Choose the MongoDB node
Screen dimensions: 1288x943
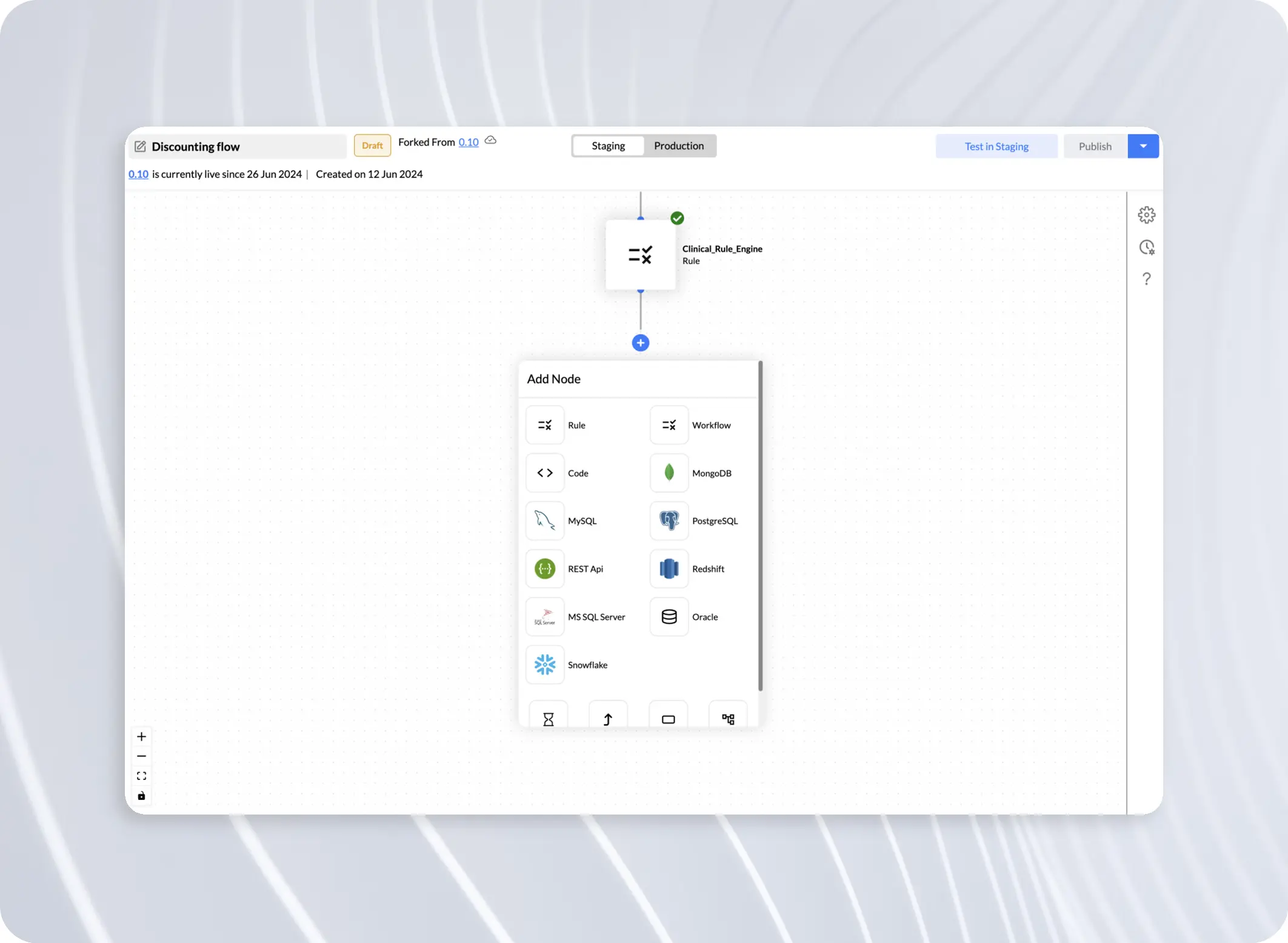point(669,473)
